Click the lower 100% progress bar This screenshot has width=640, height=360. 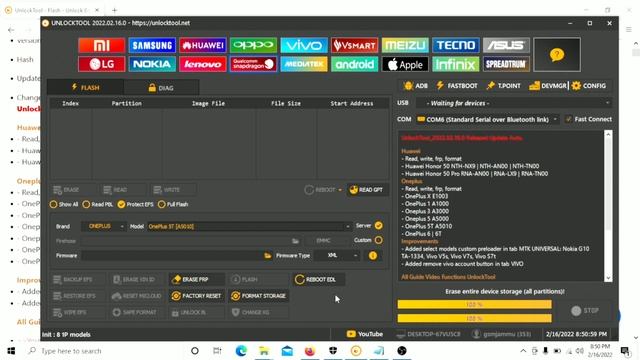474,318
